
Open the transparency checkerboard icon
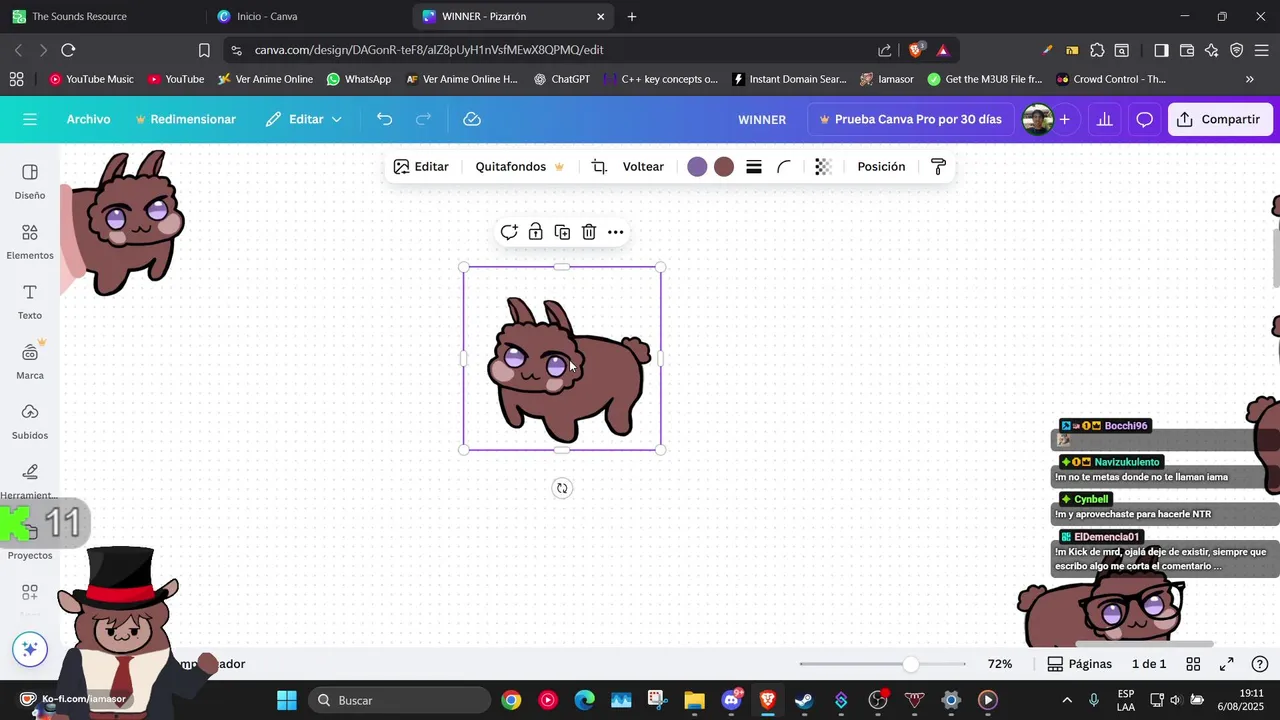tap(823, 167)
